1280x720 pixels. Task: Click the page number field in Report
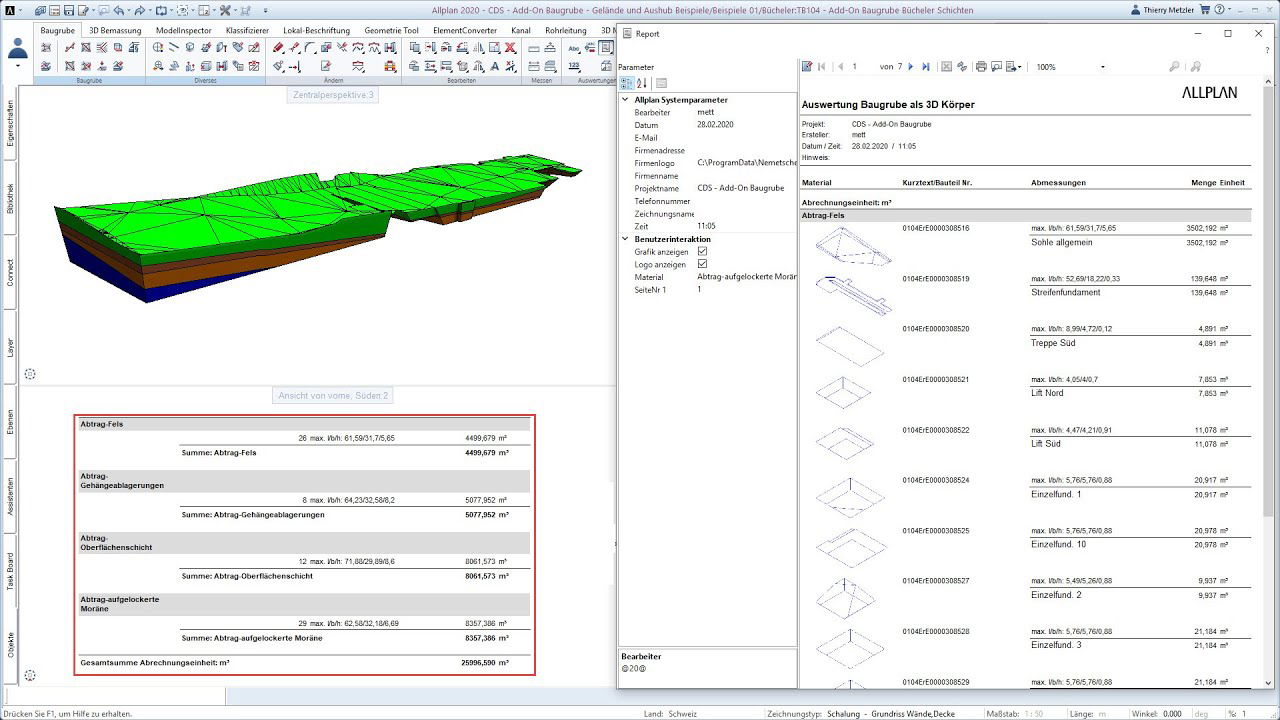(862, 67)
